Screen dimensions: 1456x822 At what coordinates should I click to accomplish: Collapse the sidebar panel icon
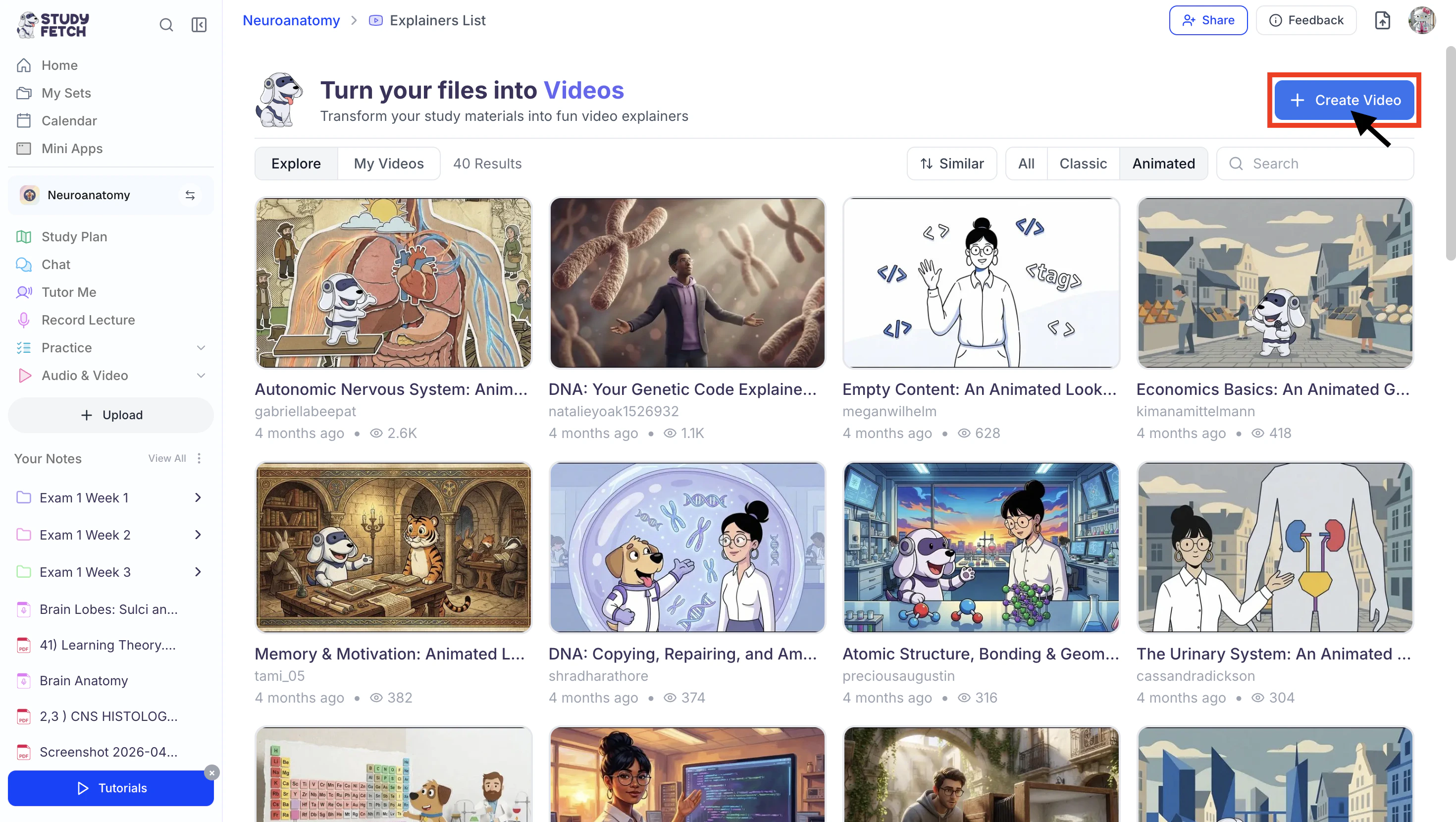tap(199, 25)
